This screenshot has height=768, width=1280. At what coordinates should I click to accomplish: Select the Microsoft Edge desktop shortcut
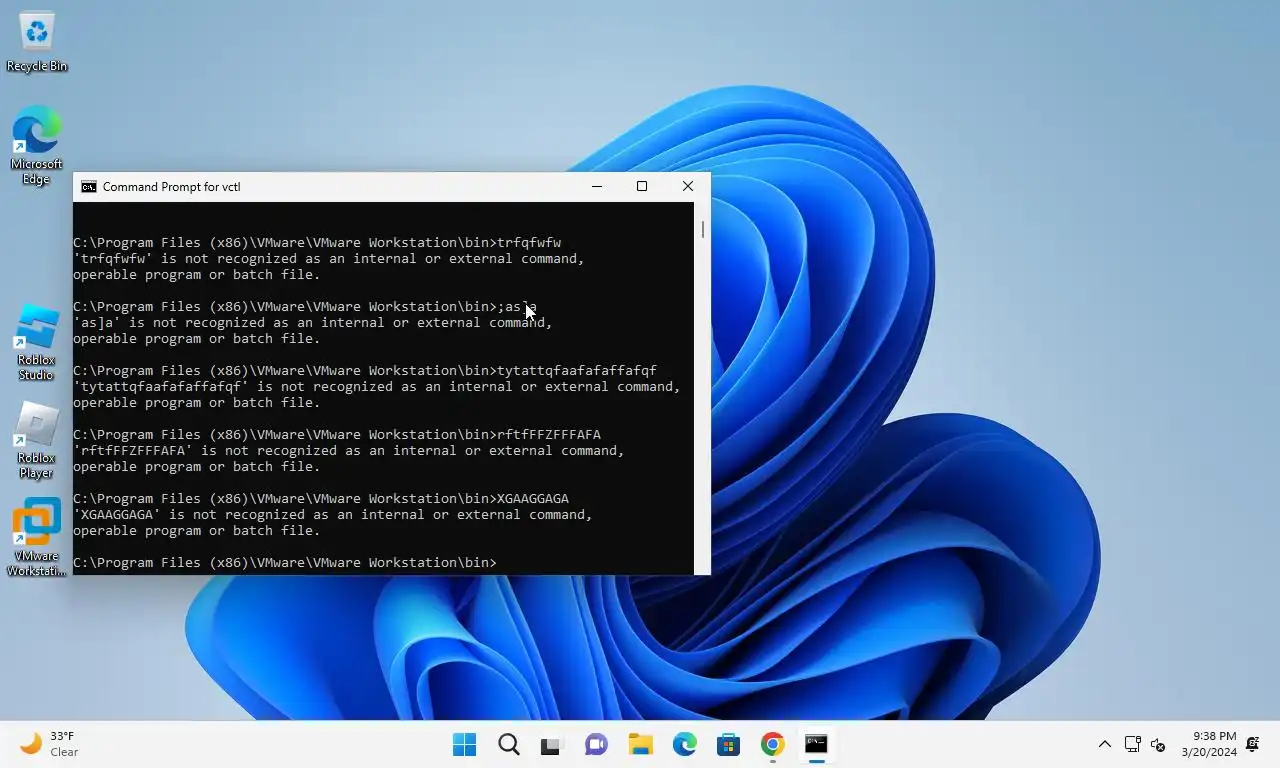[x=36, y=146]
